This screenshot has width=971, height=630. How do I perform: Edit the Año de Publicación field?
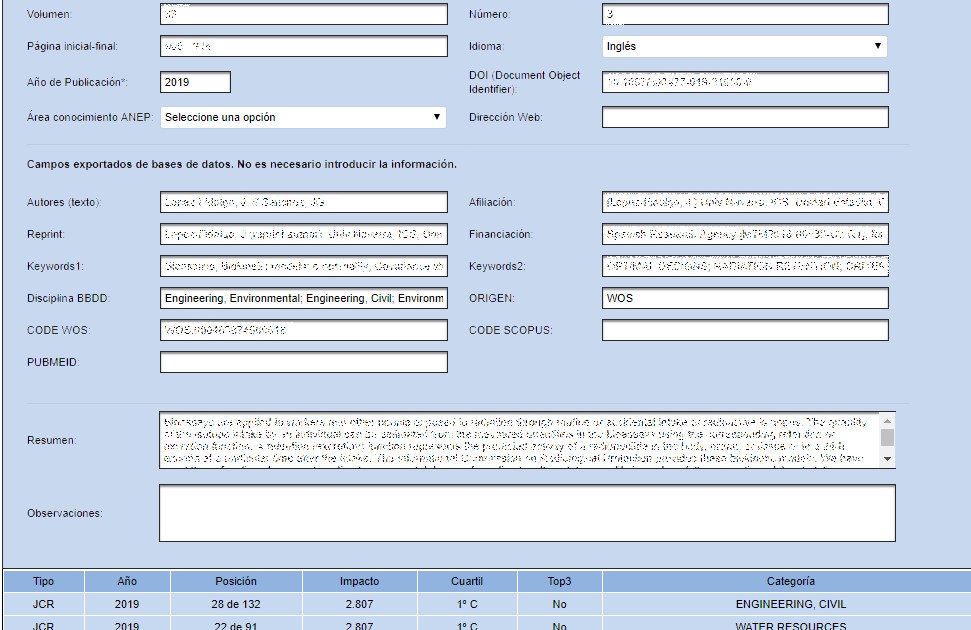coord(195,83)
